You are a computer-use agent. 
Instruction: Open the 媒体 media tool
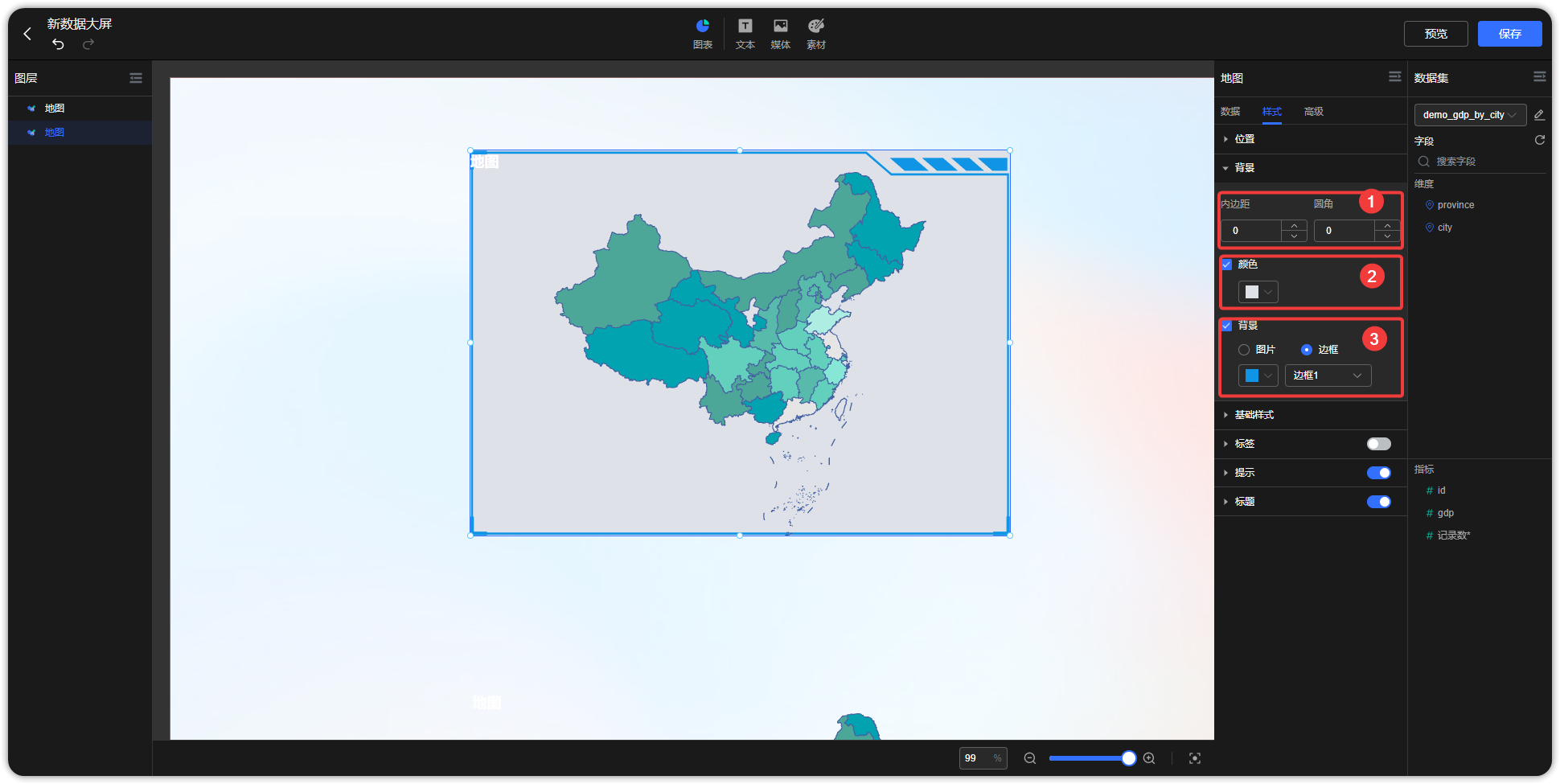pyautogui.click(x=781, y=34)
